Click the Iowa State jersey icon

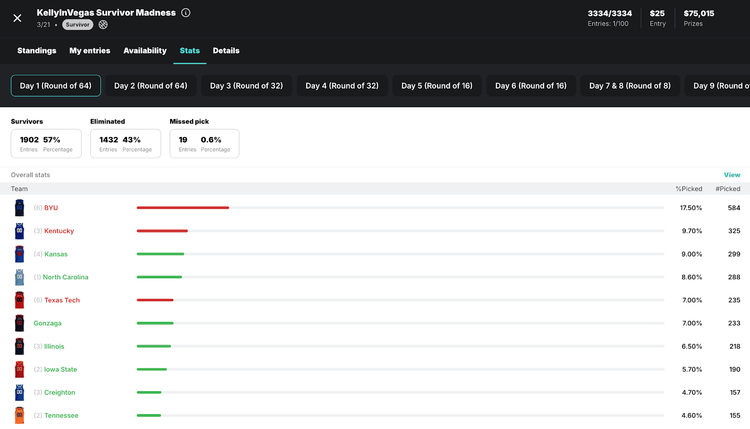(19, 369)
